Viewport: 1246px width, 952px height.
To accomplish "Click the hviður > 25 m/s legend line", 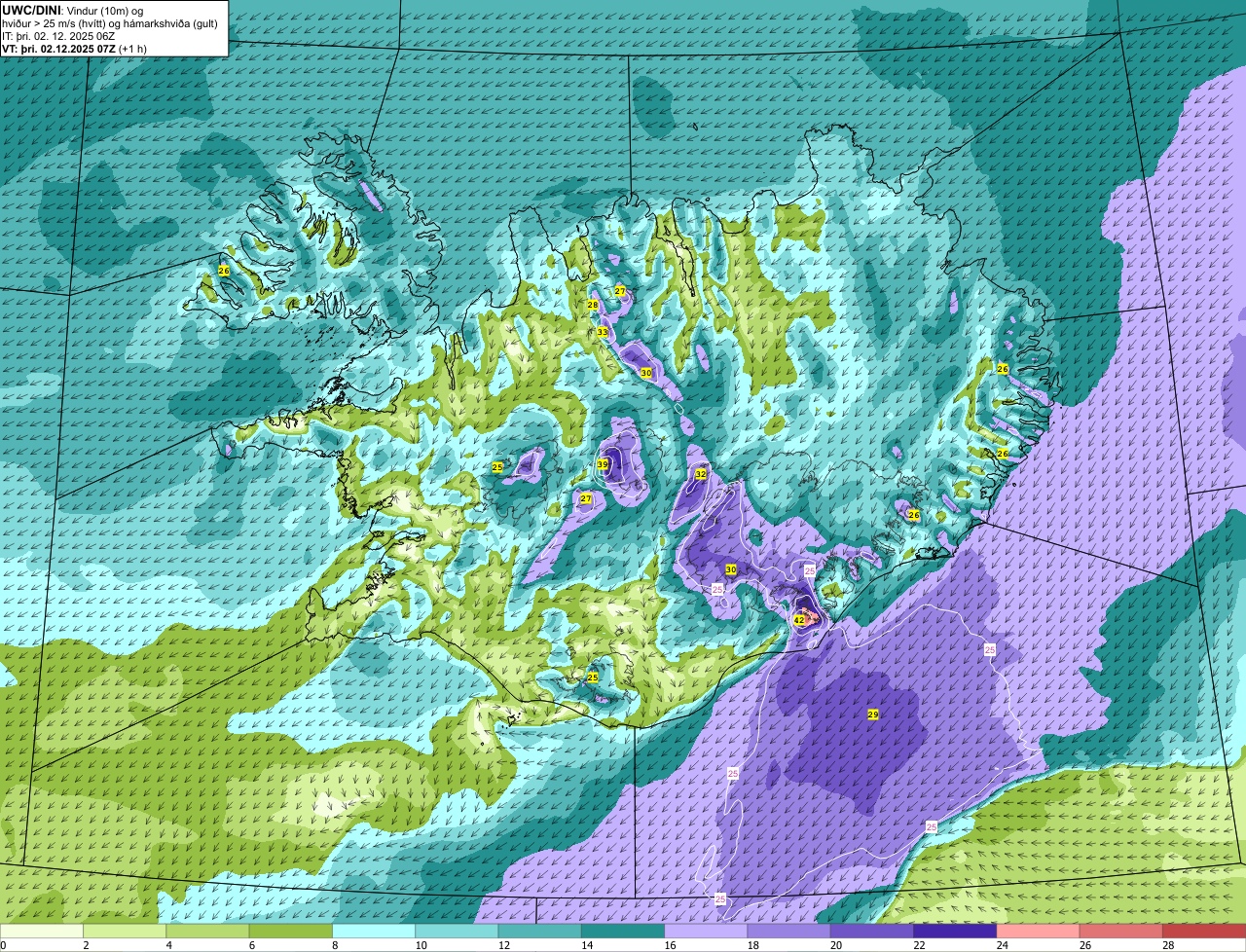I will (110, 23).
